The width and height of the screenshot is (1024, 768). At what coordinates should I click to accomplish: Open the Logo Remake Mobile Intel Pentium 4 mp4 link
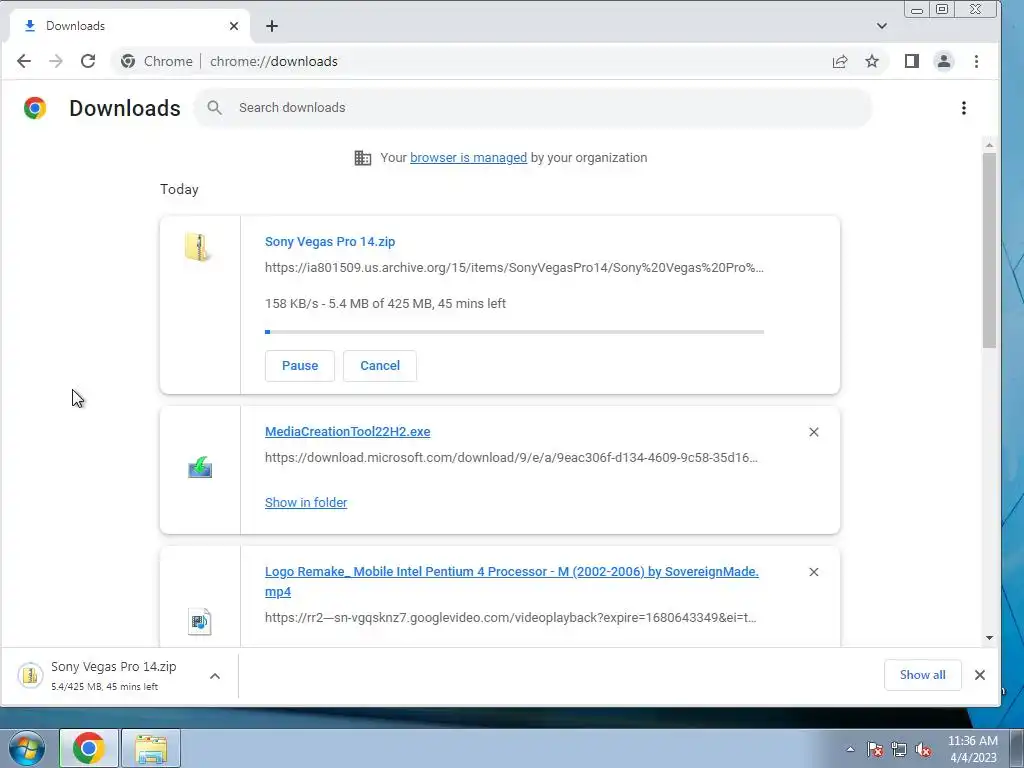pyautogui.click(x=511, y=581)
